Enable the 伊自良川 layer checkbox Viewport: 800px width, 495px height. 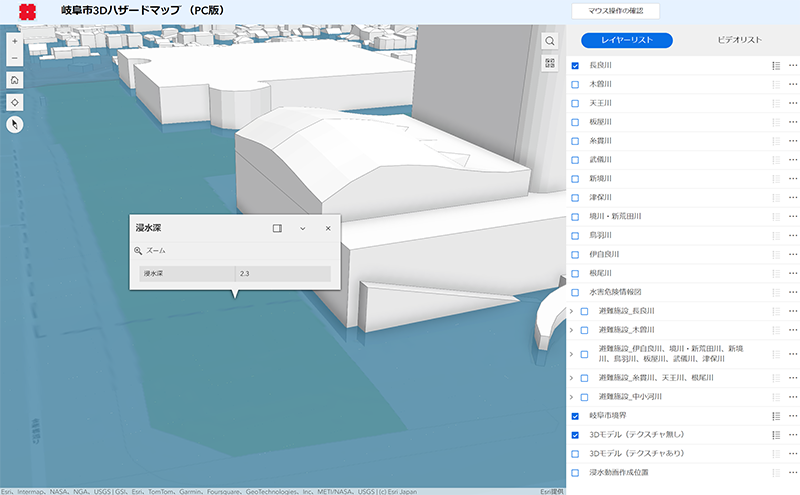[575, 254]
